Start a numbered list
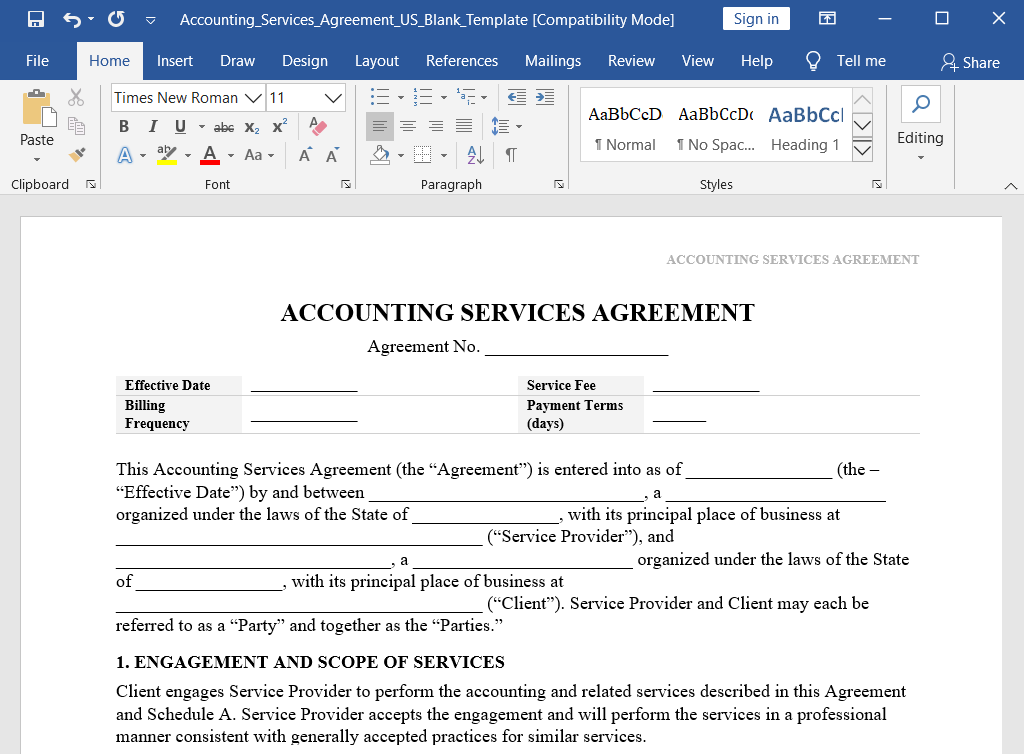The width and height of the screenshot is (1024, 754). pos(423,97)
